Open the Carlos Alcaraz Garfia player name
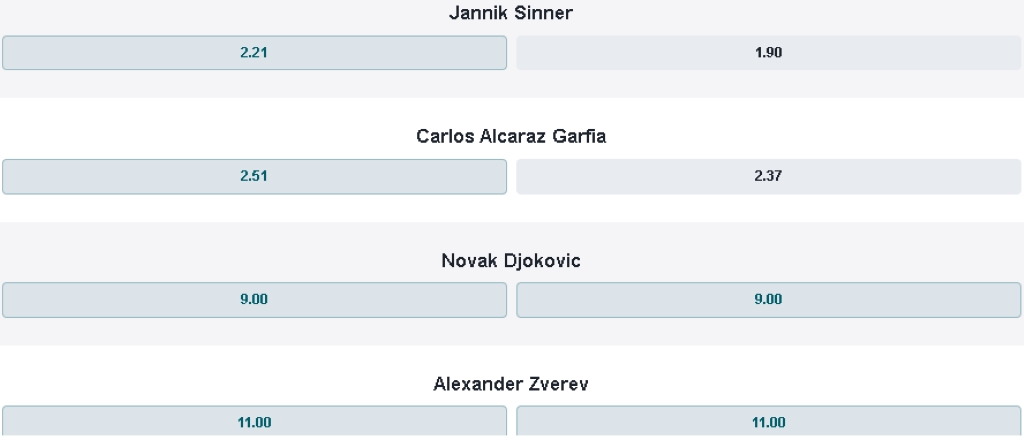The image size is (1024, 438). 511,136
